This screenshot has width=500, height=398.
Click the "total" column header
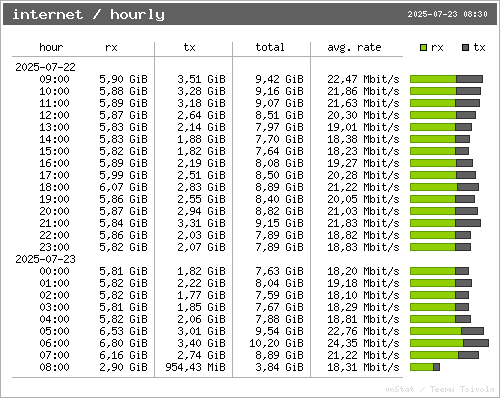[x=270, y=47]
